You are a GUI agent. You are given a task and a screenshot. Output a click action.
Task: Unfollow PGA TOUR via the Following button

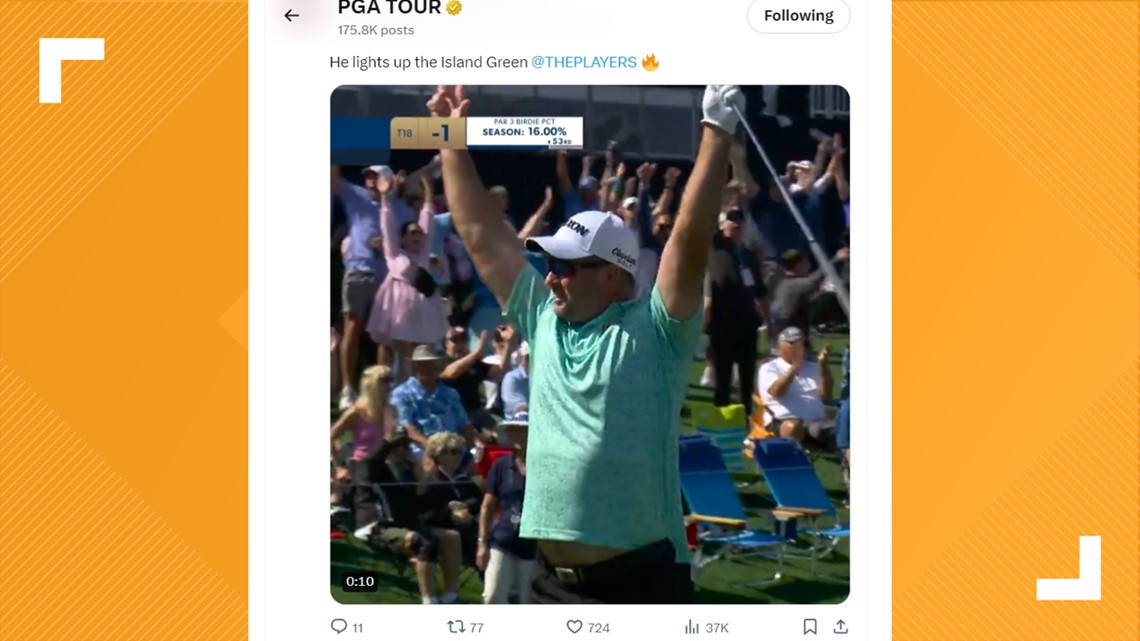click(798, 15)
